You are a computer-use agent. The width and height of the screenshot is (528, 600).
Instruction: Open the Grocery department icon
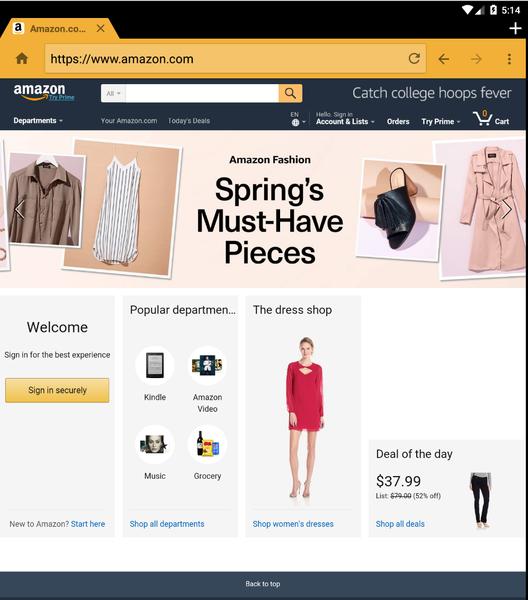(x=207, y=444)
